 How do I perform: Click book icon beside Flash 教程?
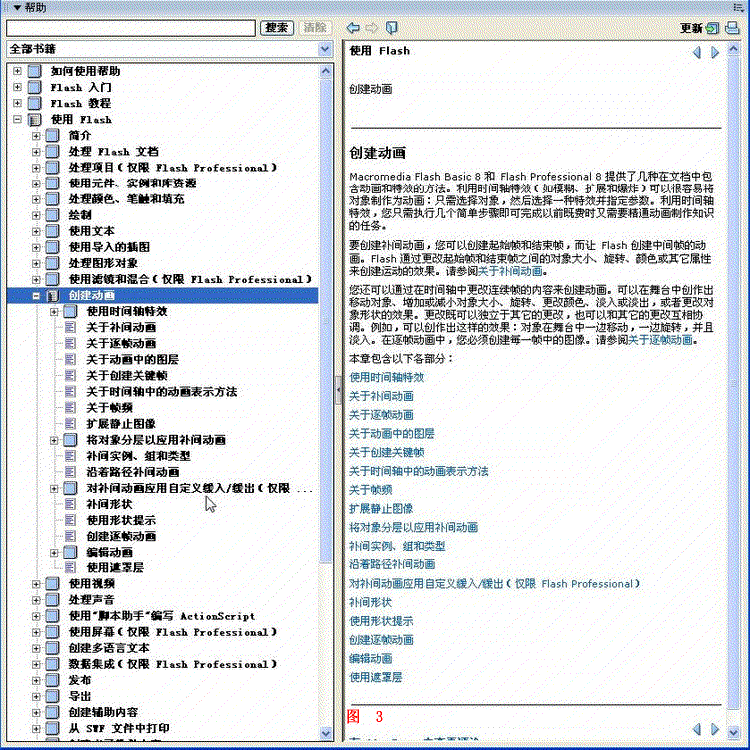click(34, 103)
